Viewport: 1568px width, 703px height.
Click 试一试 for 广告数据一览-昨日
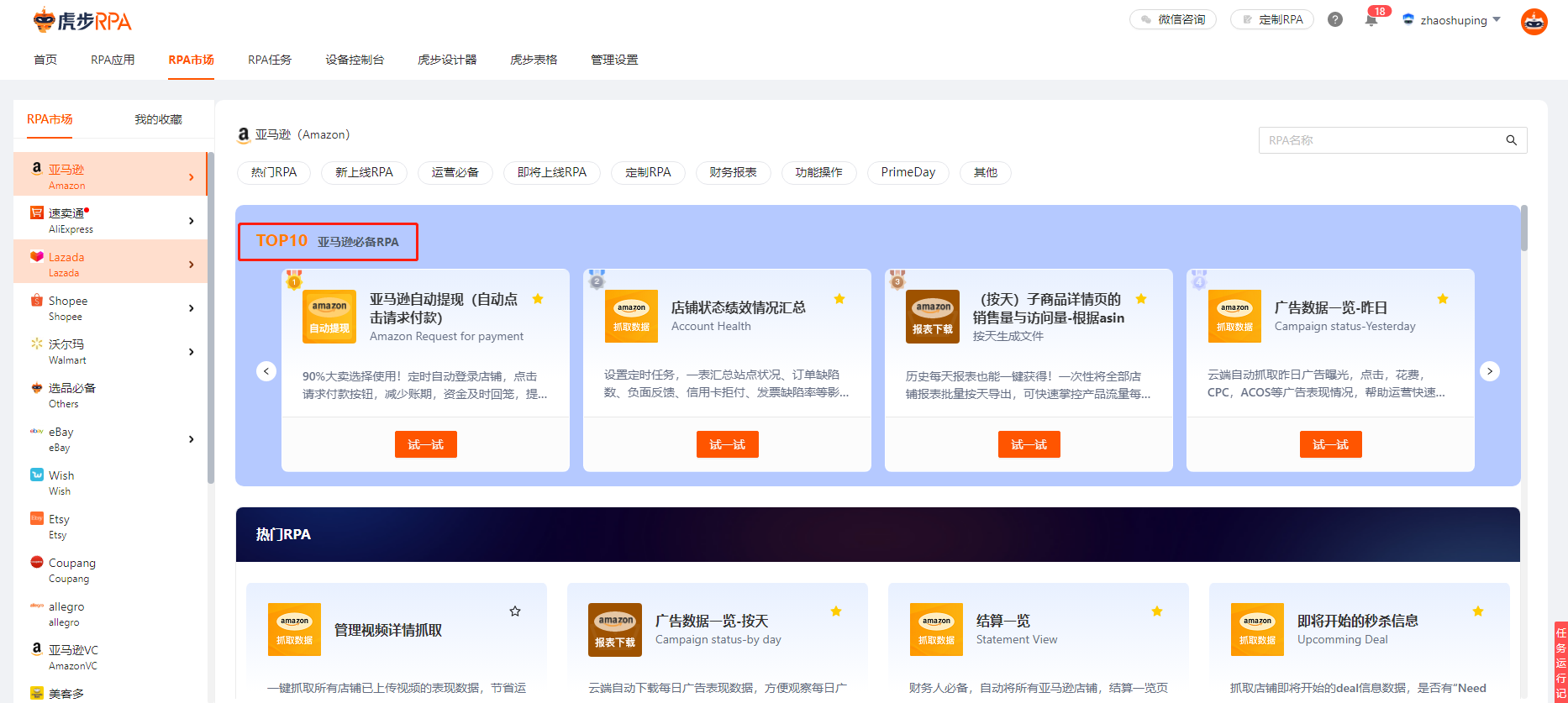pyautogui.click(x=1331, y=444)
